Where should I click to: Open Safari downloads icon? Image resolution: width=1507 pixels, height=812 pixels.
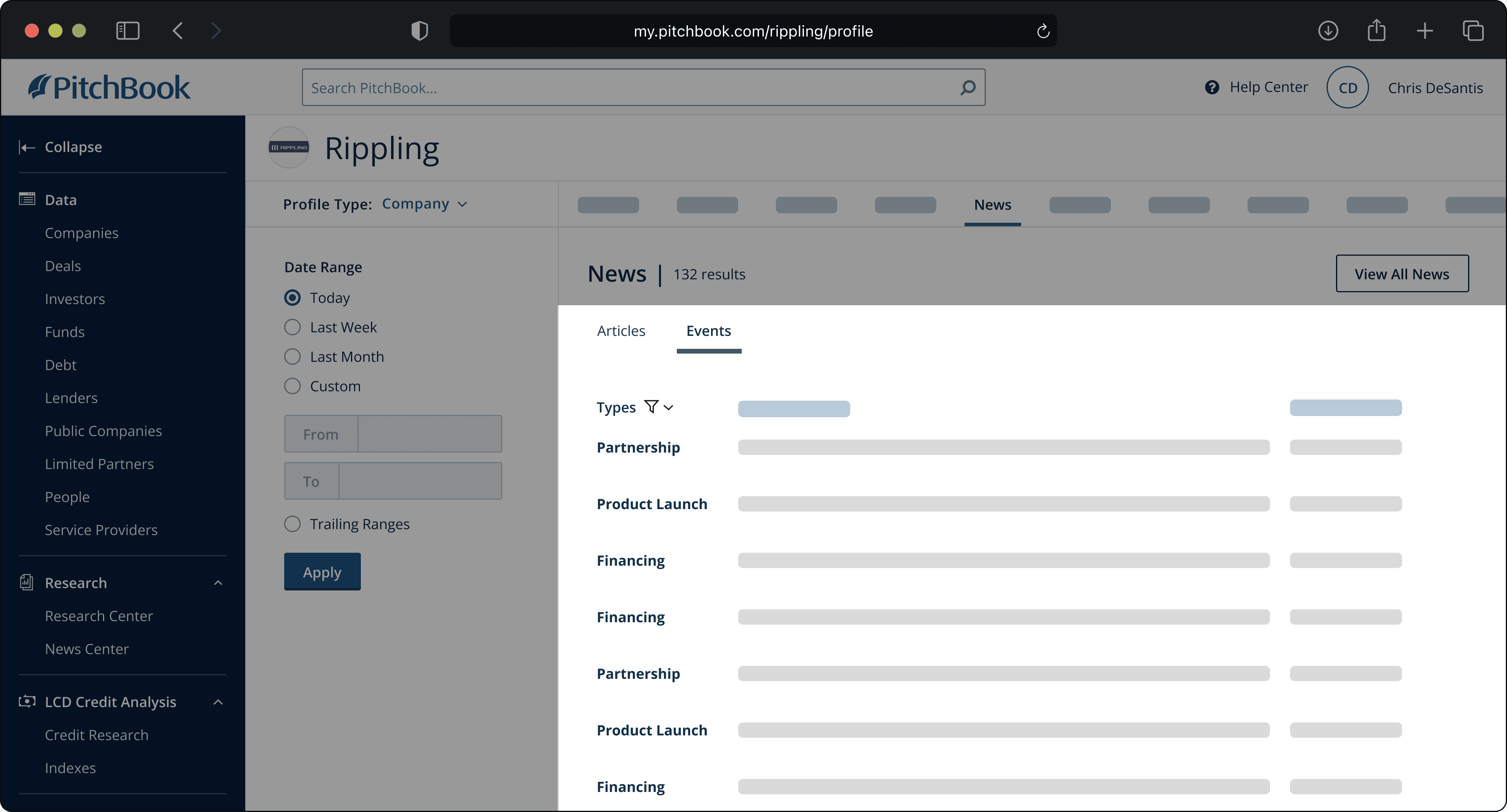click(1328, 30)
